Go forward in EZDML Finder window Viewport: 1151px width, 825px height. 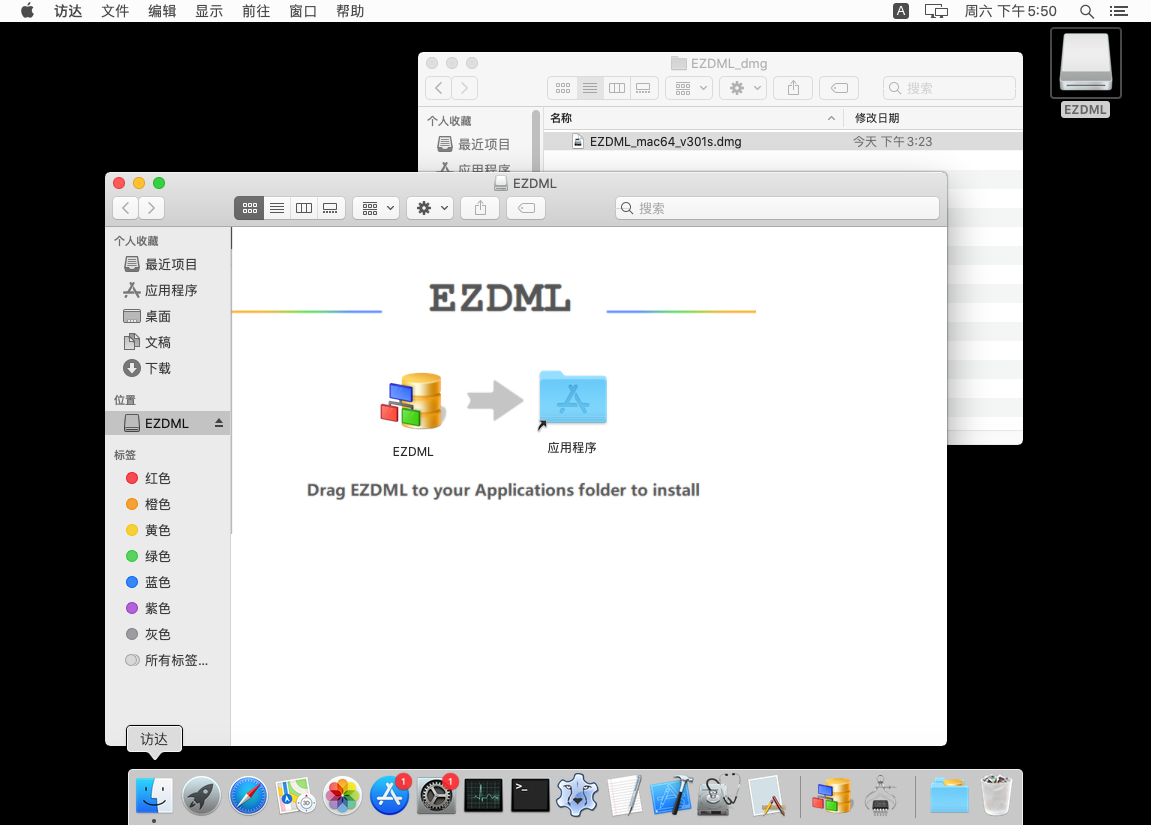coord(151,208)
